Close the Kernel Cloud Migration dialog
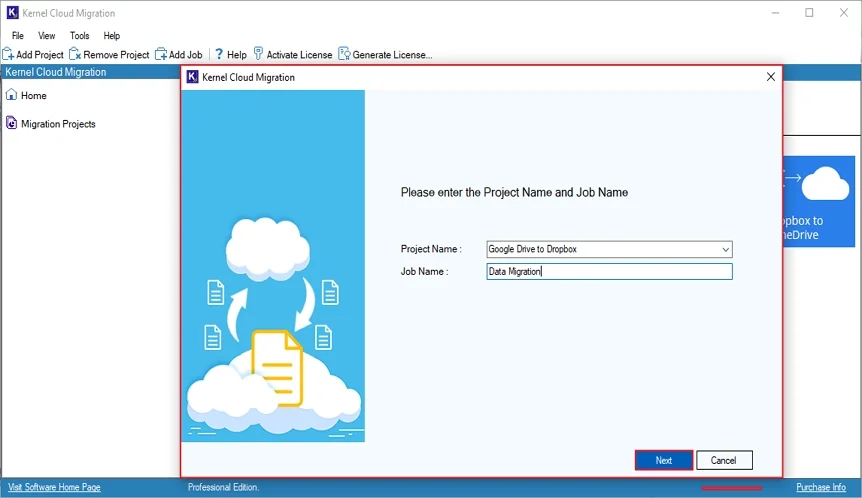Screen dimensions: 862x498 [x=771, y=77]
